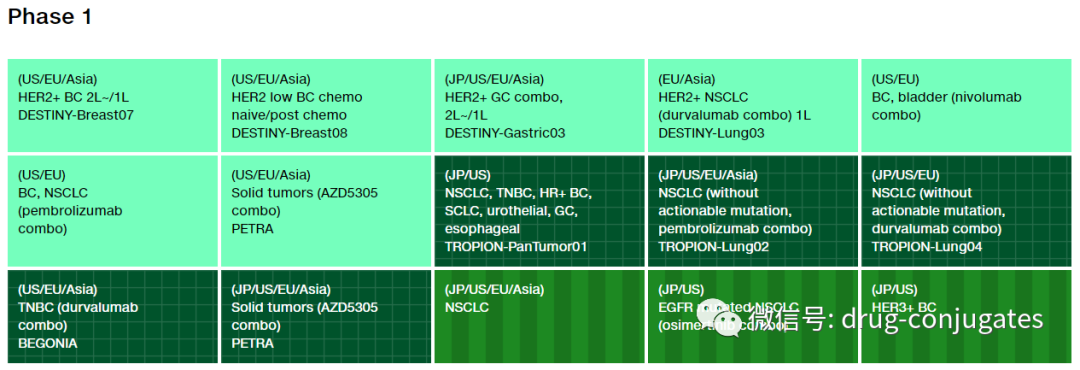Click TROPION-PanTumor01 trial name text

[516, 247]
